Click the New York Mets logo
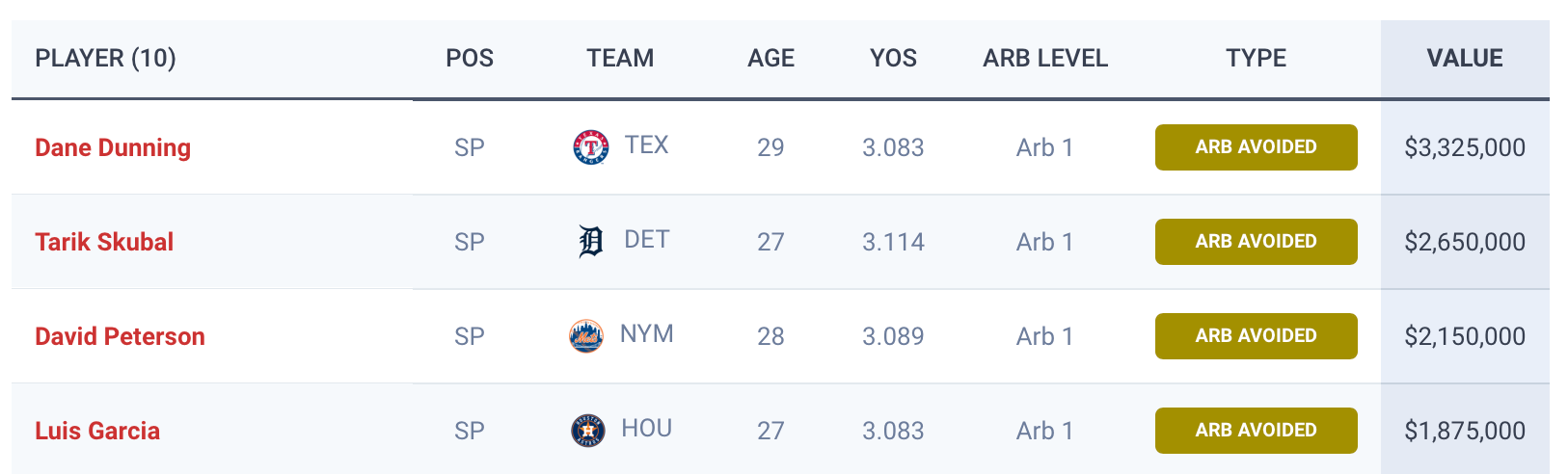 click(x=586, y=336)
